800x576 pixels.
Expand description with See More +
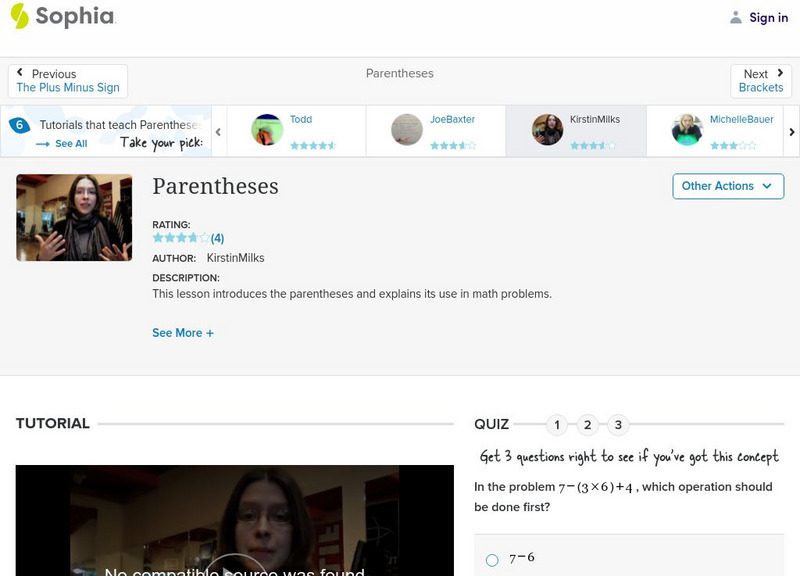(183, 333)
